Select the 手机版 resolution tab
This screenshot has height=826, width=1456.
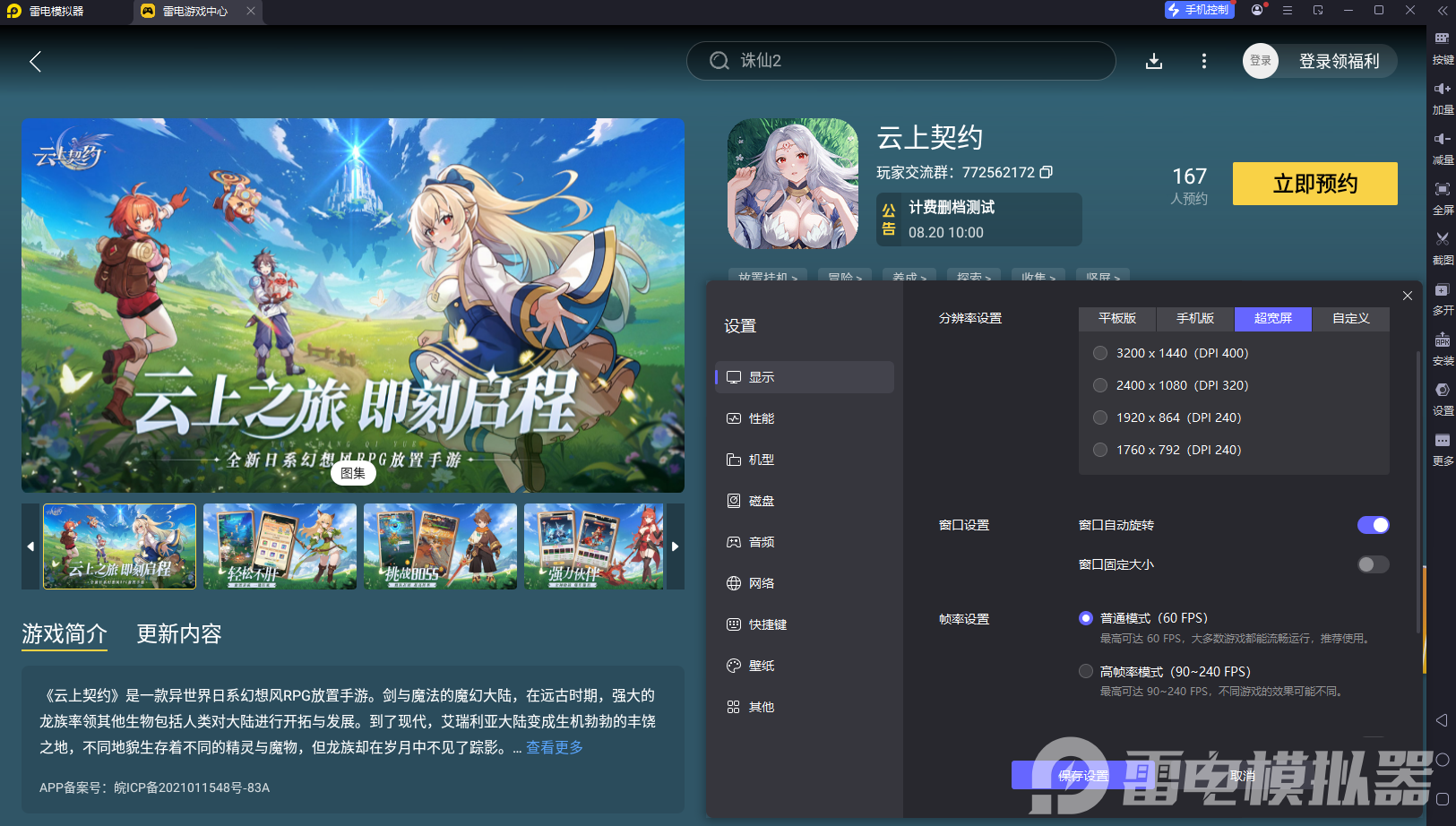click(1195, 319)
